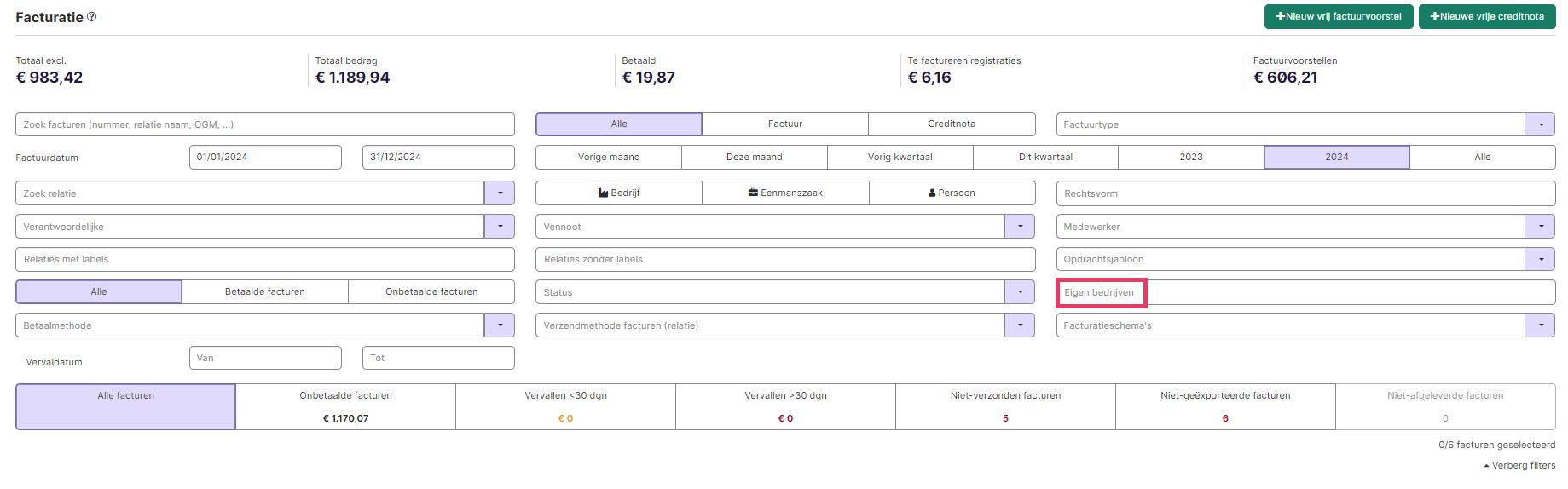Click the 31/12/2024 end date field
Screen dimensions: 1568x489
point(438,157)
